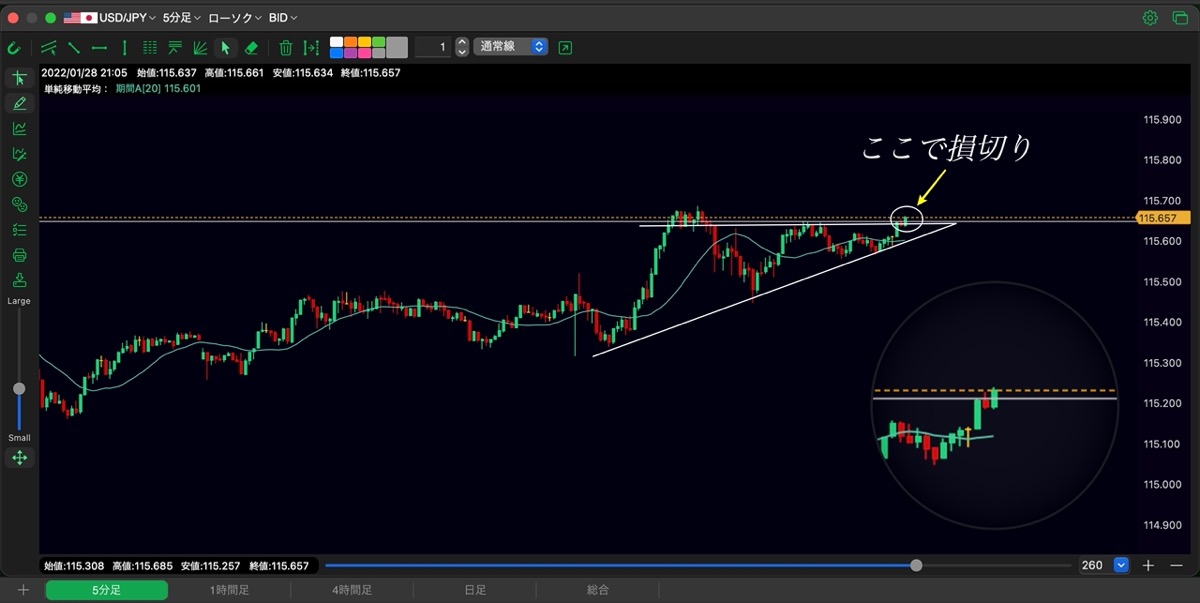Click the magnet snap icon in toolbar
This screenshot has width=1200, height=603.
pos(14,47)
